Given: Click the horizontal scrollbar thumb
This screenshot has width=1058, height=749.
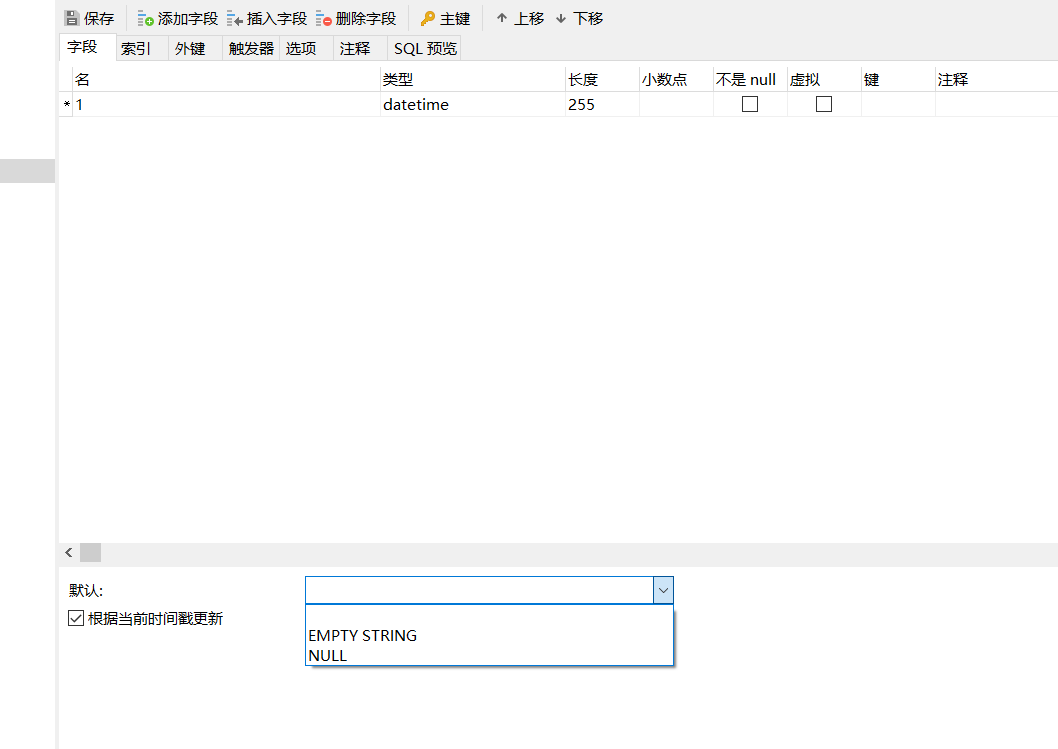Looking at the screenshot, I should coord(90,553).
